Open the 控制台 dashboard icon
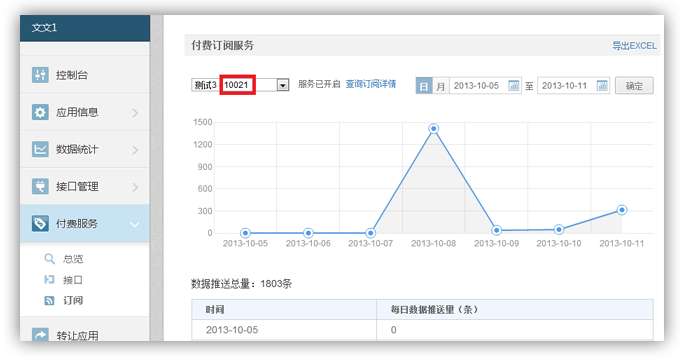 pyautogui.click(x=40, y=75)
